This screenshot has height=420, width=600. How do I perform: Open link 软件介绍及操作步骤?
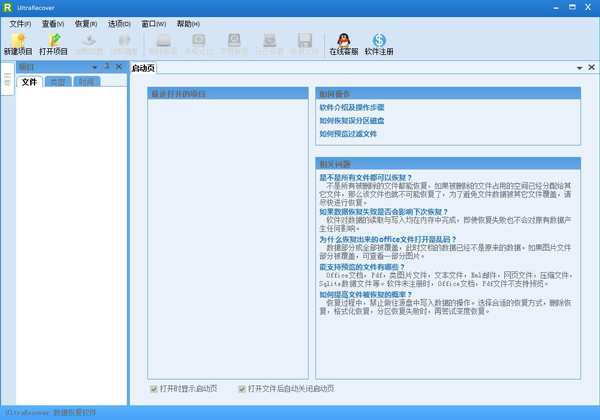pyautogui.click(x=352, y=107)
